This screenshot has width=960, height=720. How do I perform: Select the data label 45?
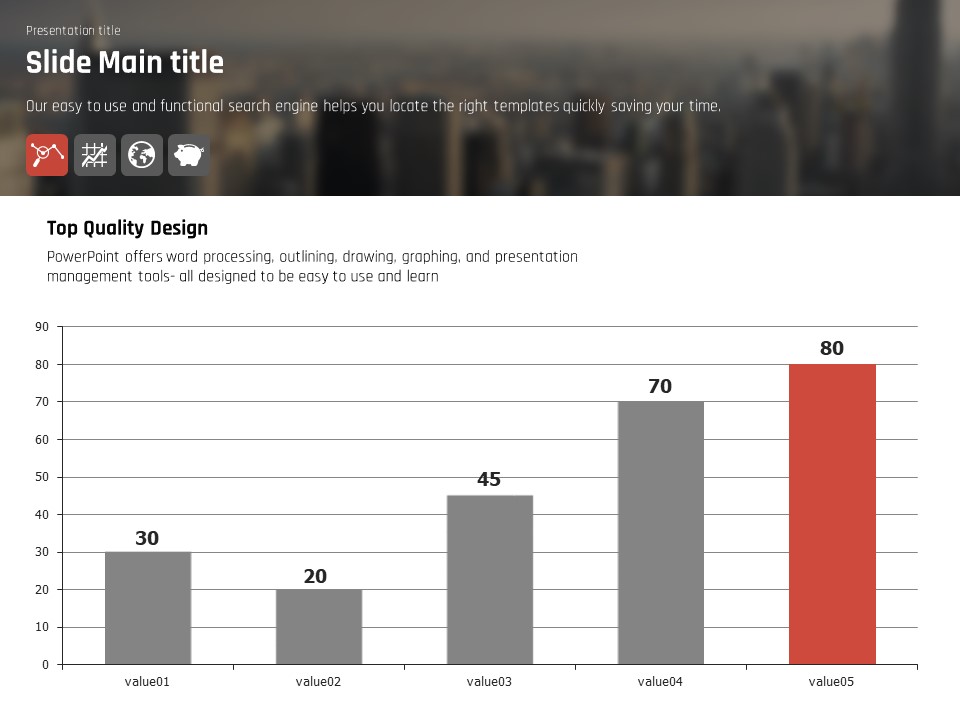489,480
